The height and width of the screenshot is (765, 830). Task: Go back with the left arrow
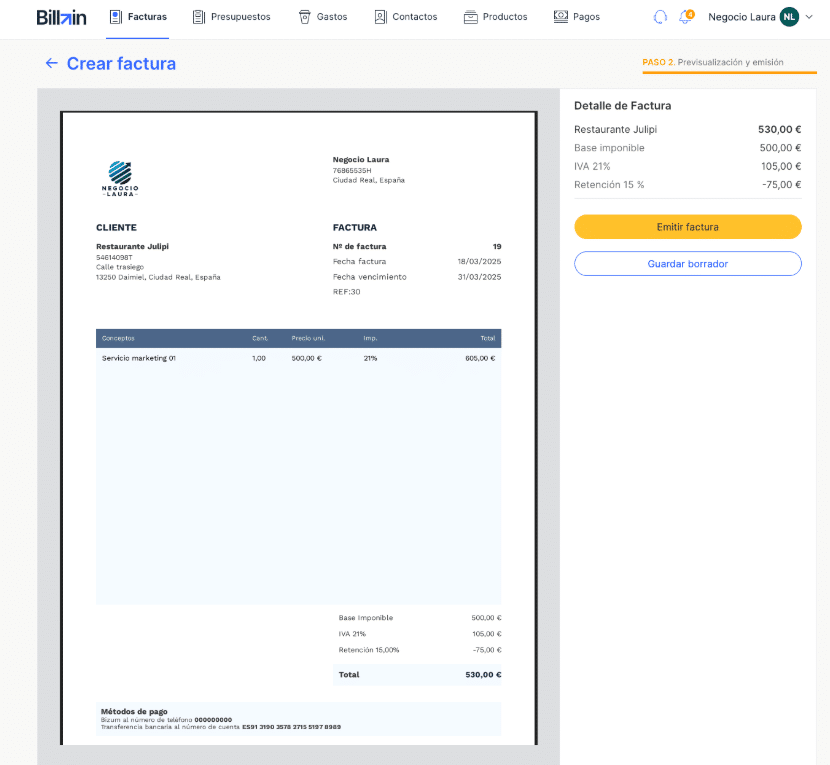(52, 64)
